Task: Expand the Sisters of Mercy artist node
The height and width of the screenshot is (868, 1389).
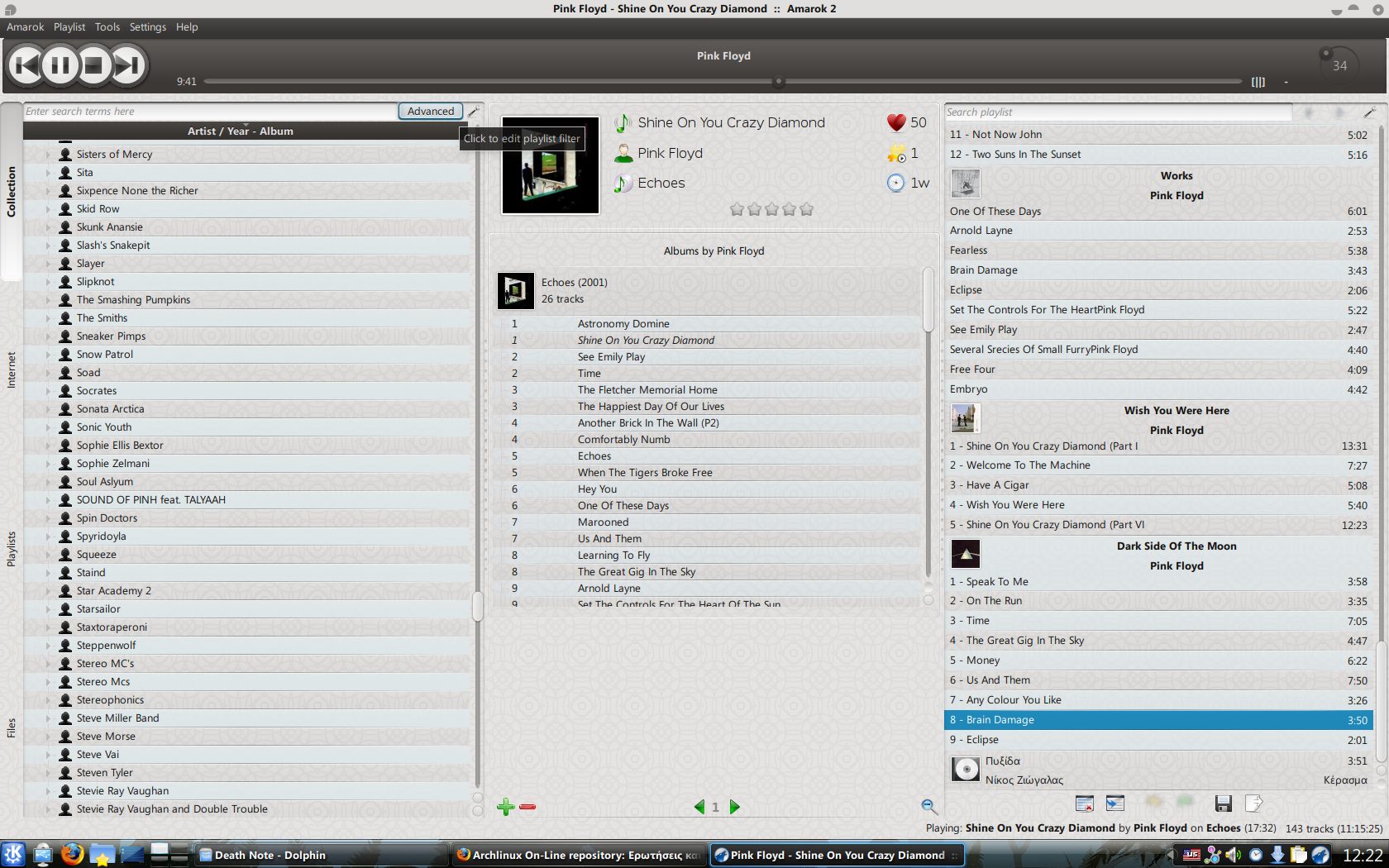Action: coord(47,155)
